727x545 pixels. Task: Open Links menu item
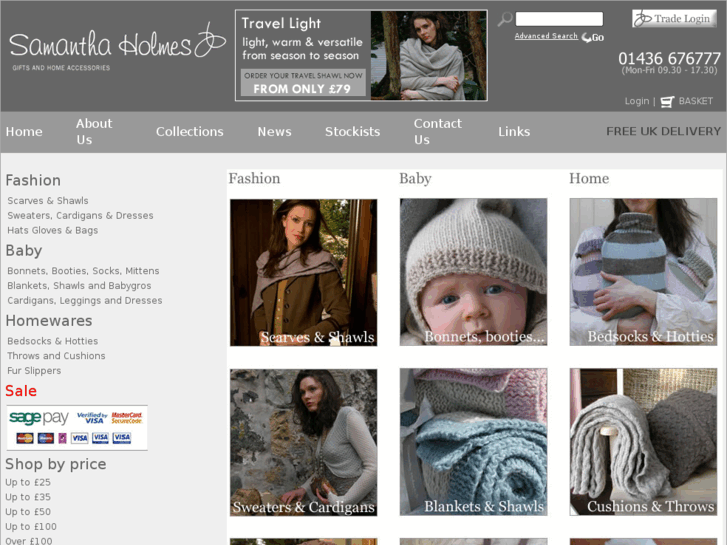[514, 132]
